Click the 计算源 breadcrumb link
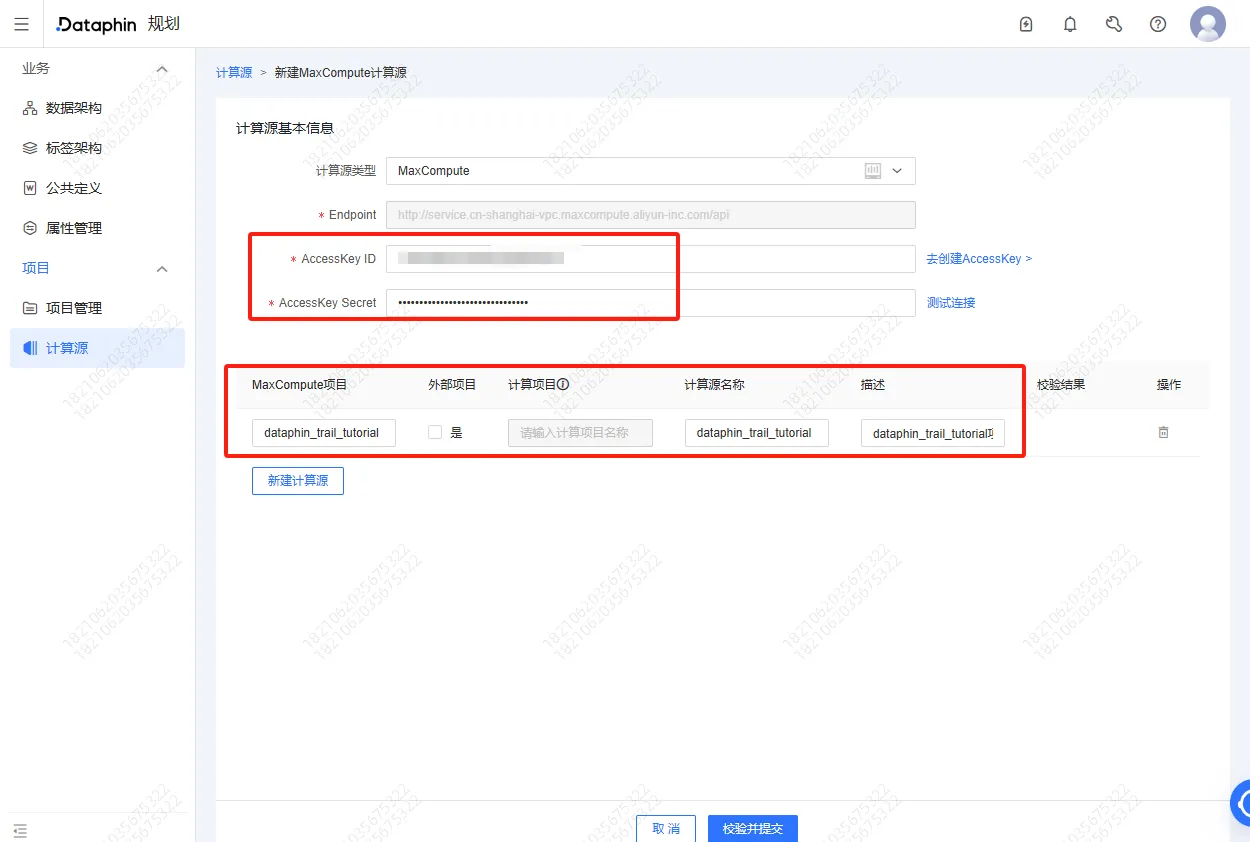This screenshot has width=1250, height=842. click(234, 73)
